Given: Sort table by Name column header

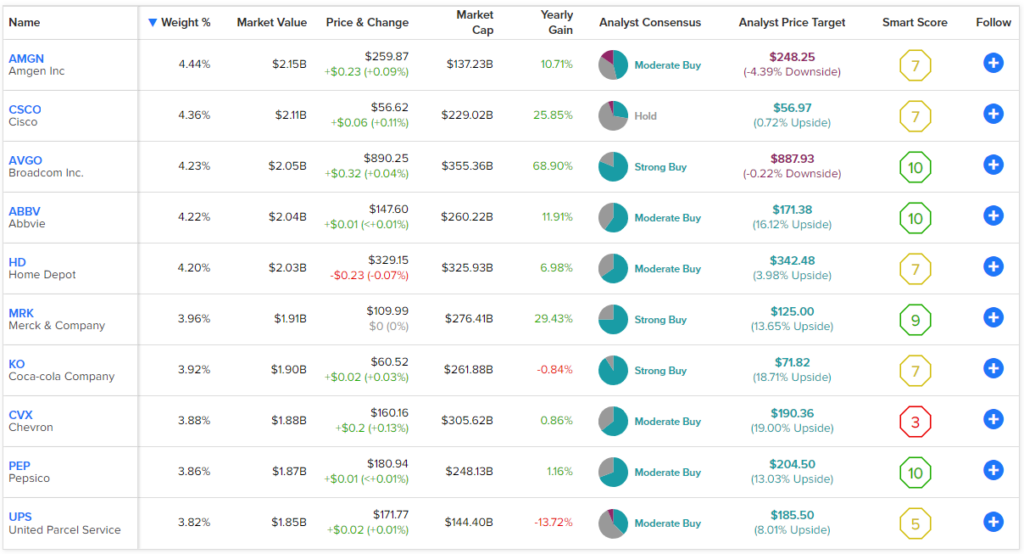Looking at the screenshot, I should [x=24, y=22].
